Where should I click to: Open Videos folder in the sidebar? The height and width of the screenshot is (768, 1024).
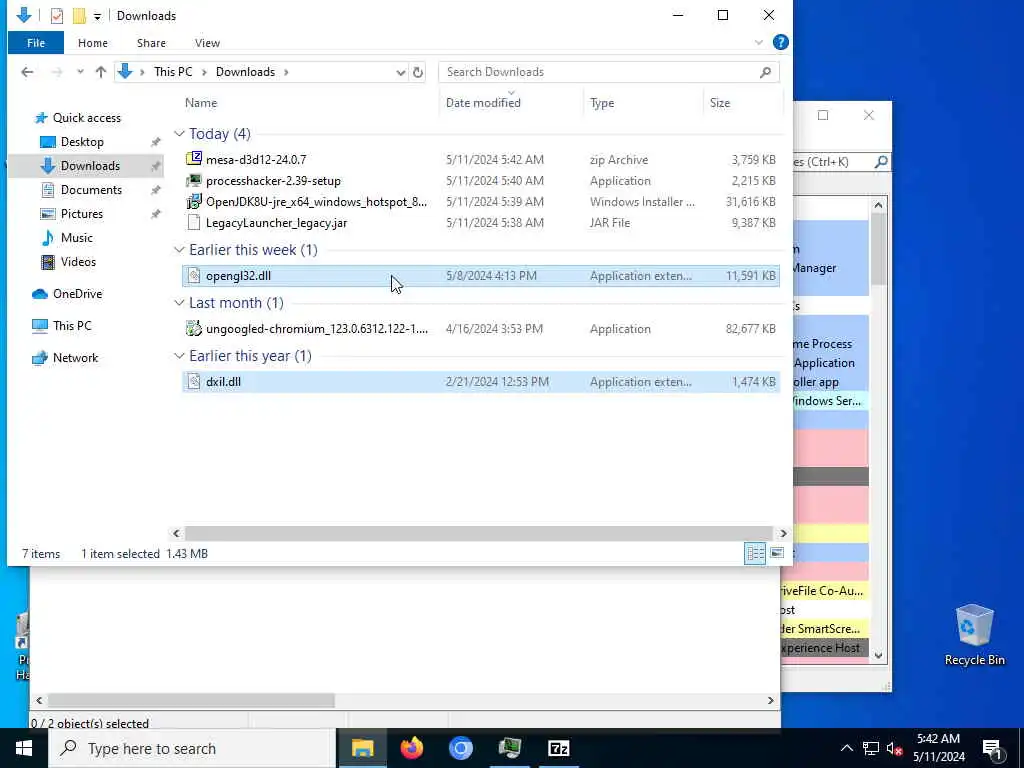click(78, 262)
